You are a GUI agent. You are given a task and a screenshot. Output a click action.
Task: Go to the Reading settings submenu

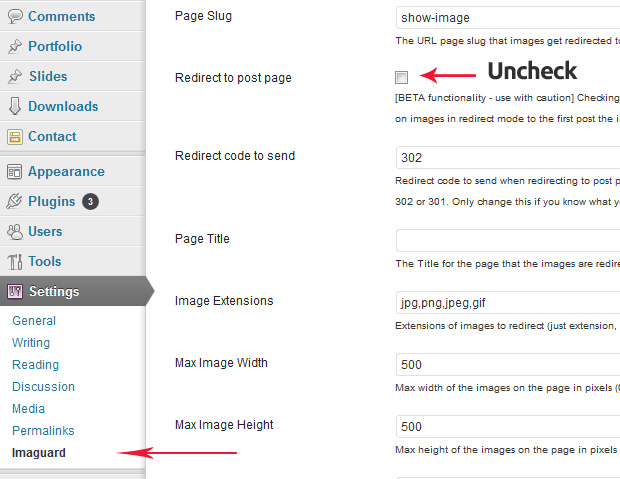(36, 364)
